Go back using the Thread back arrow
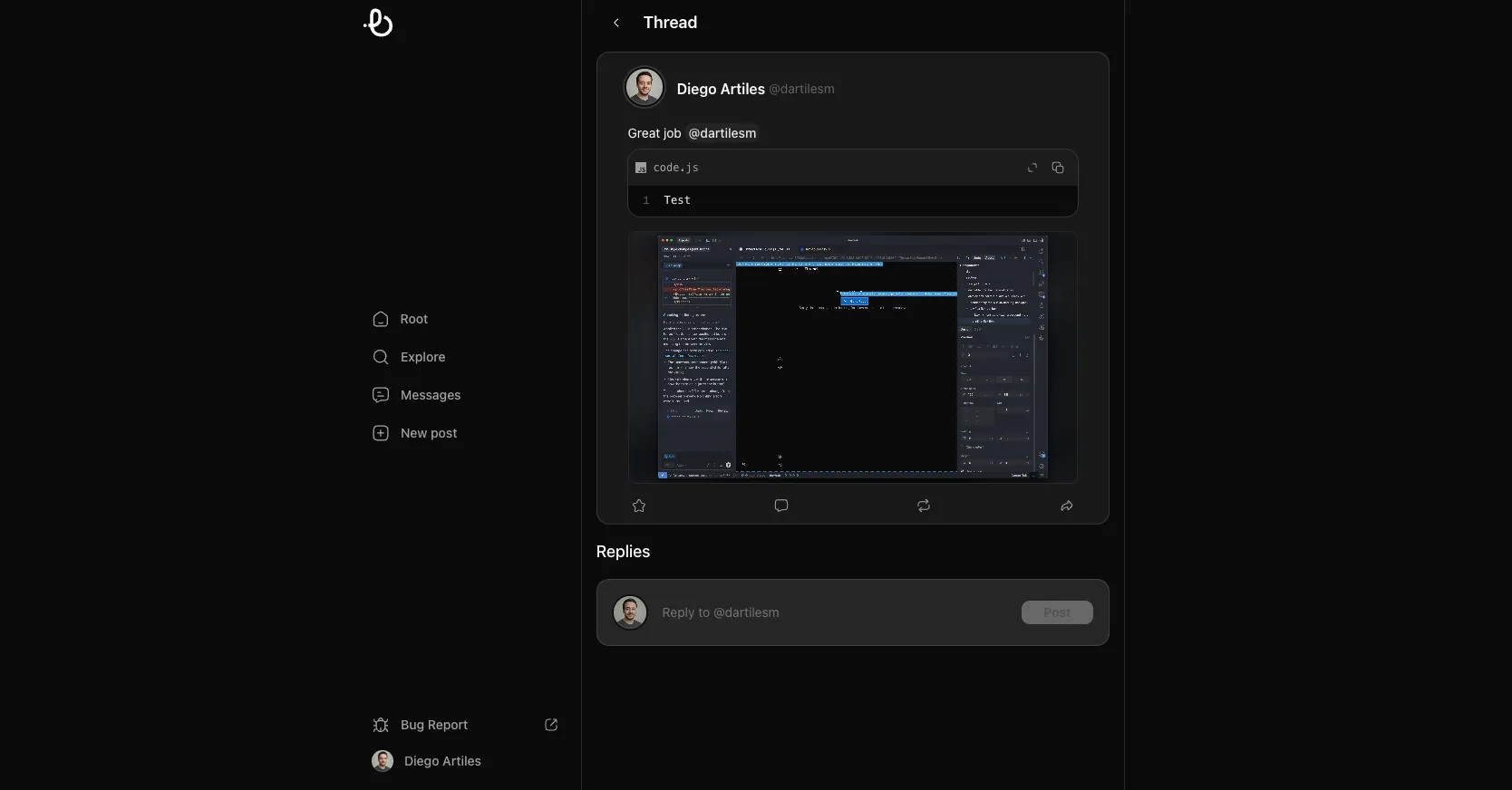 (x=616, y=23)
